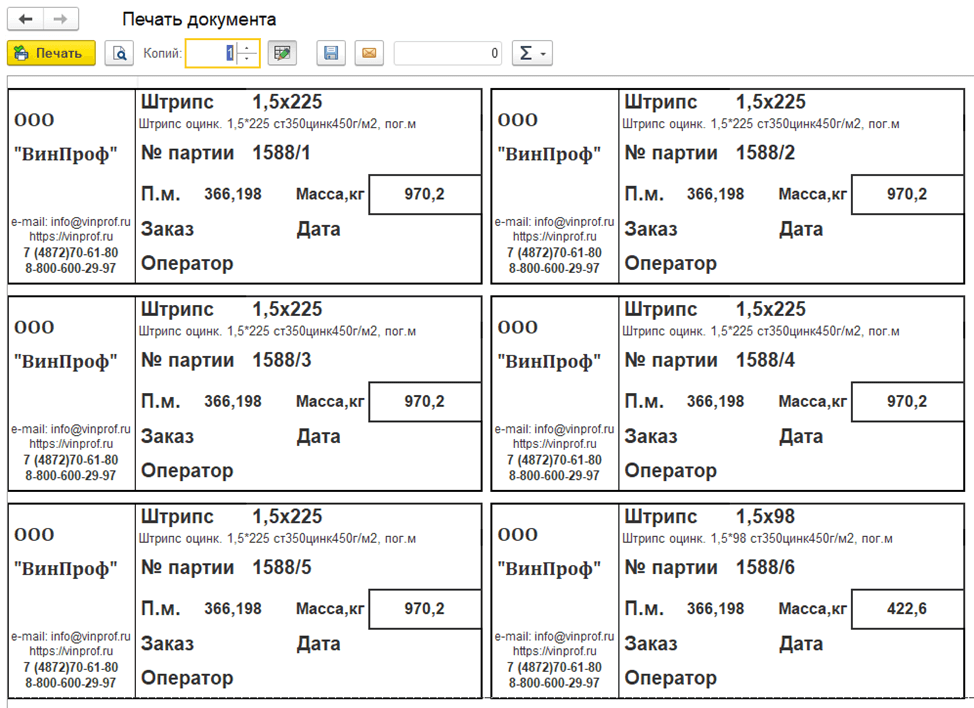Select batch number cell 1588/1

283,153
